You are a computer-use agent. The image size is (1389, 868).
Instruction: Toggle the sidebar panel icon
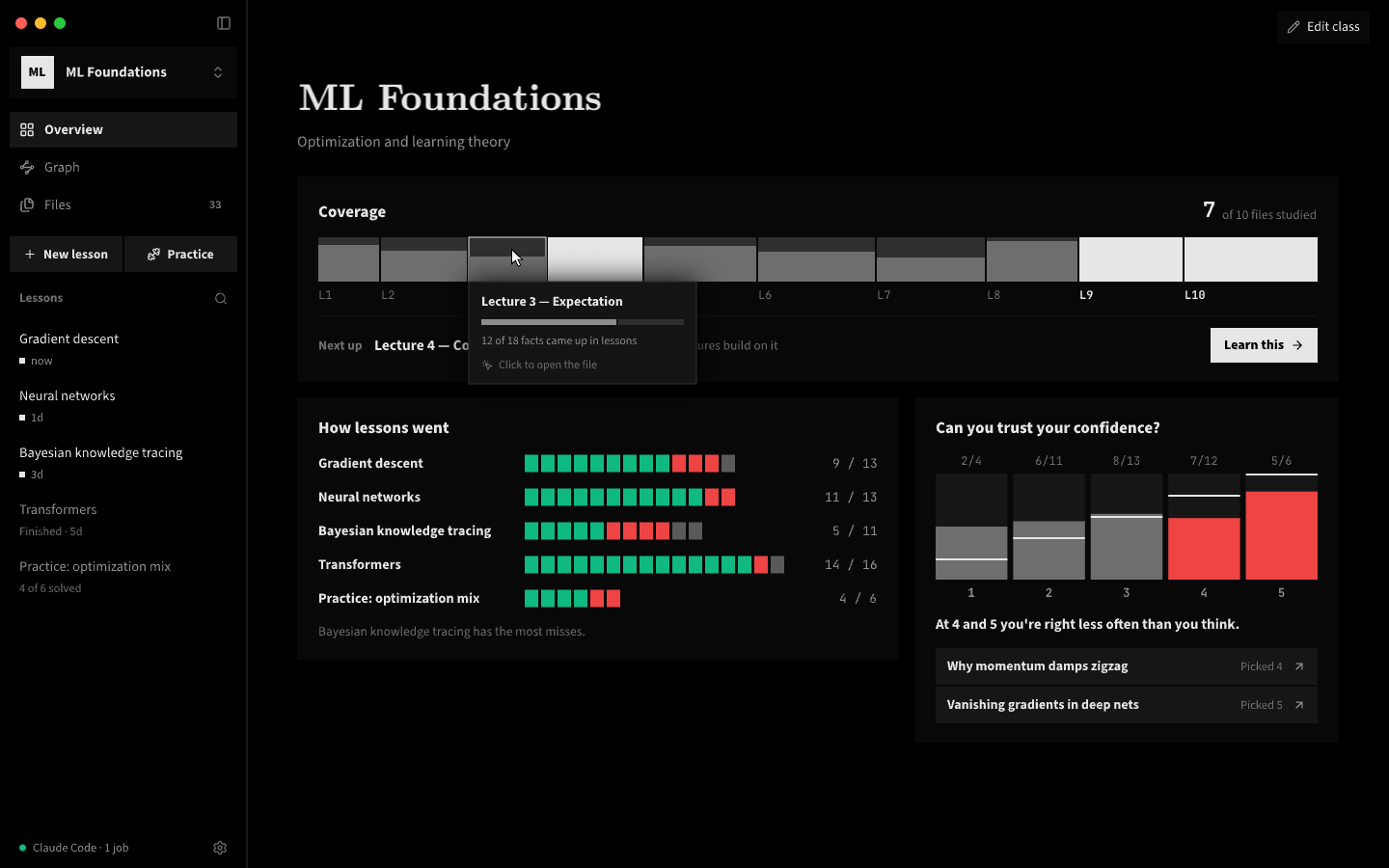click(x=224, y=23)
